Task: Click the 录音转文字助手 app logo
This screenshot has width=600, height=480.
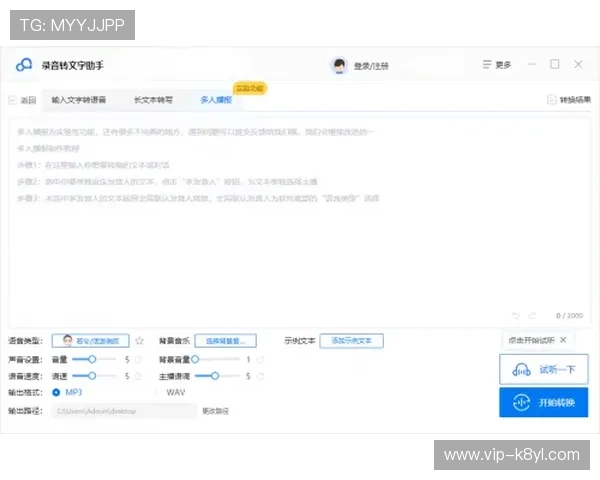Action: pyautogui.click(x=24, y=65)
